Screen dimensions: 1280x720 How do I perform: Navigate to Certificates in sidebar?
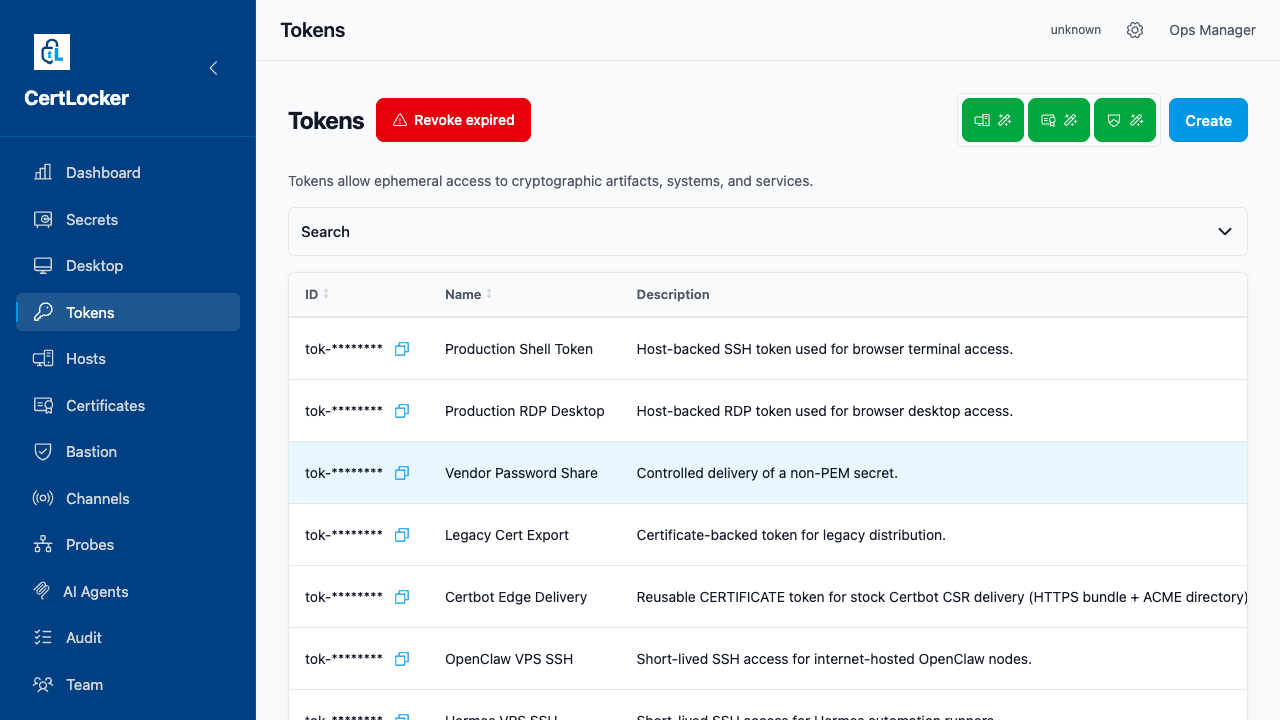point(128,405)
